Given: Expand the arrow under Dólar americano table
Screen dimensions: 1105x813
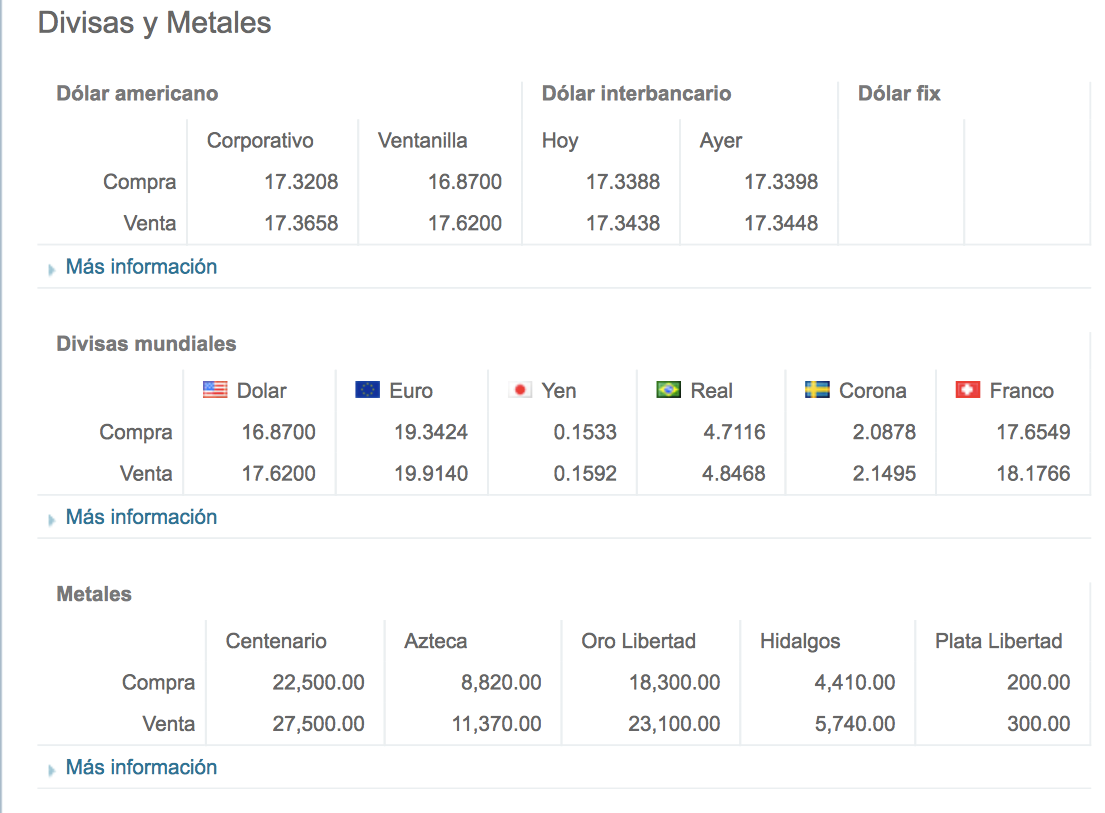Looking at the screenshot, I should [52, 269].
